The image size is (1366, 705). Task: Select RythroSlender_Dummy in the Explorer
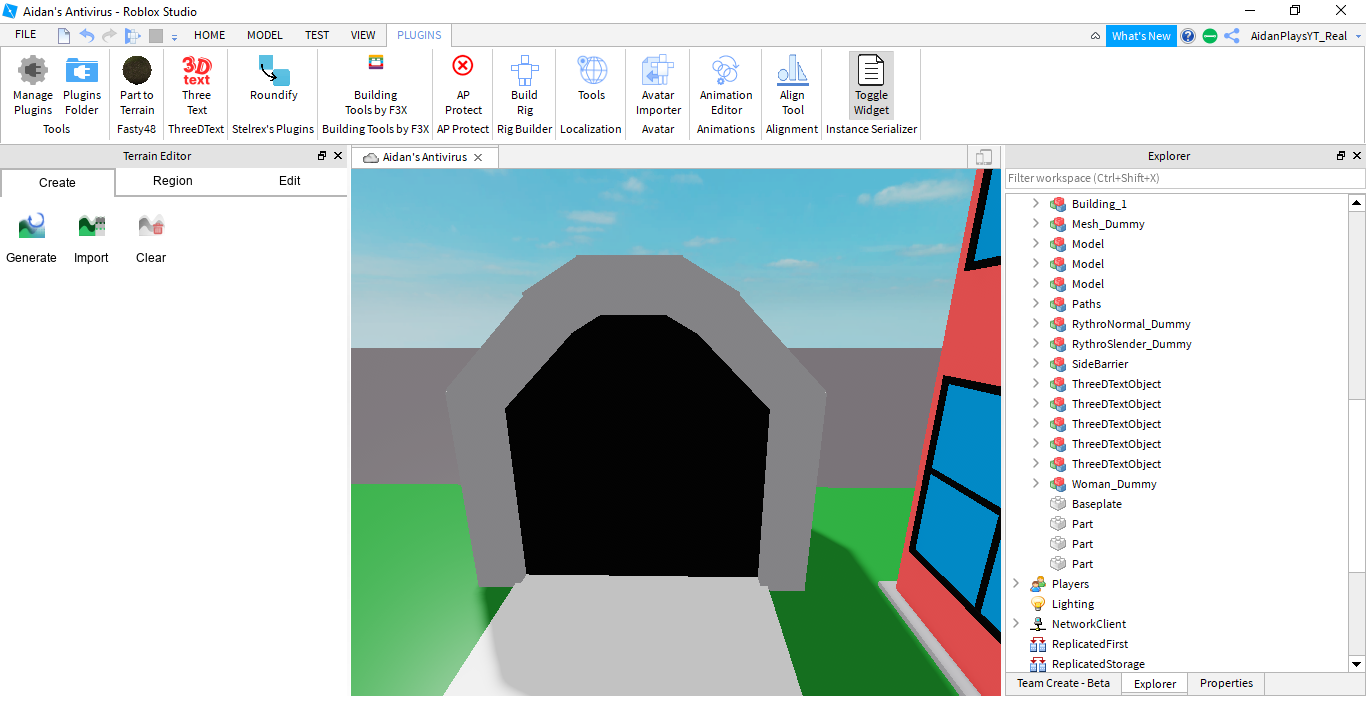click(x=1131, y=343)
